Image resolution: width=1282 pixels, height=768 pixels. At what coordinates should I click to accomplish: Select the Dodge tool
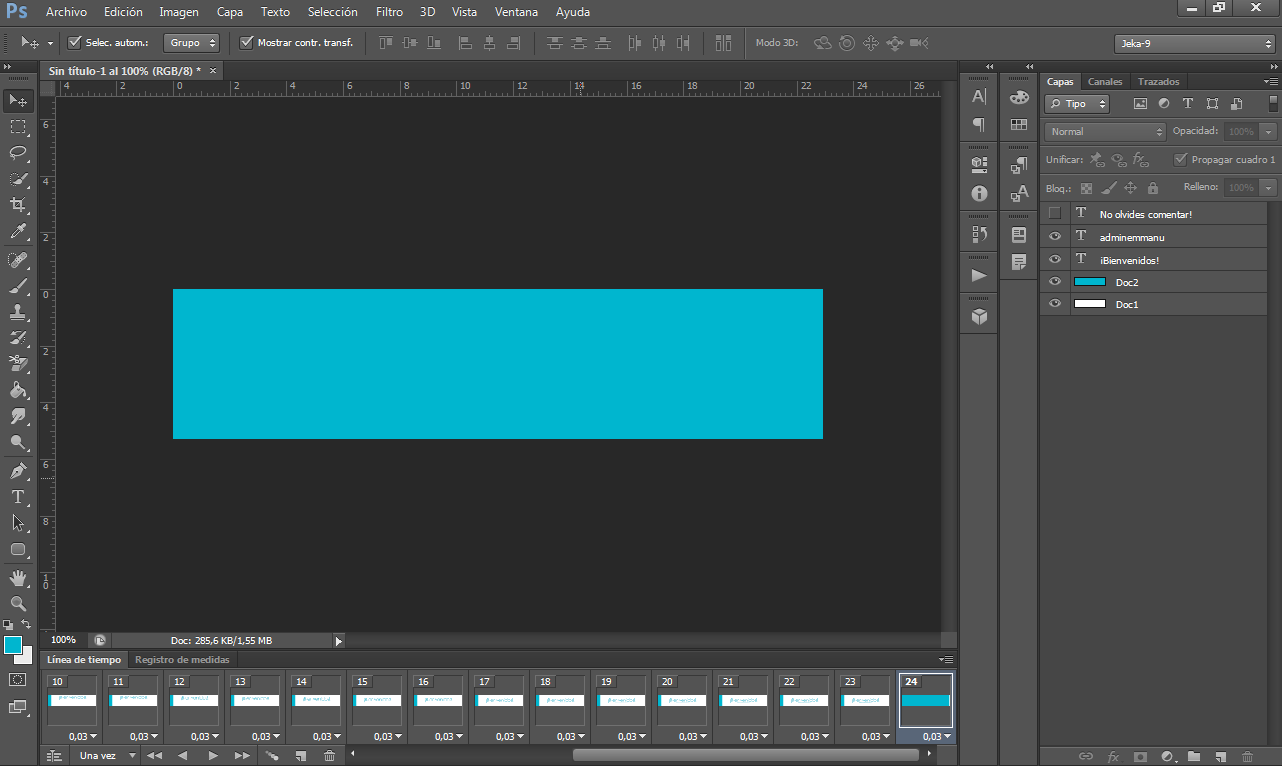(x=18, y=442)
